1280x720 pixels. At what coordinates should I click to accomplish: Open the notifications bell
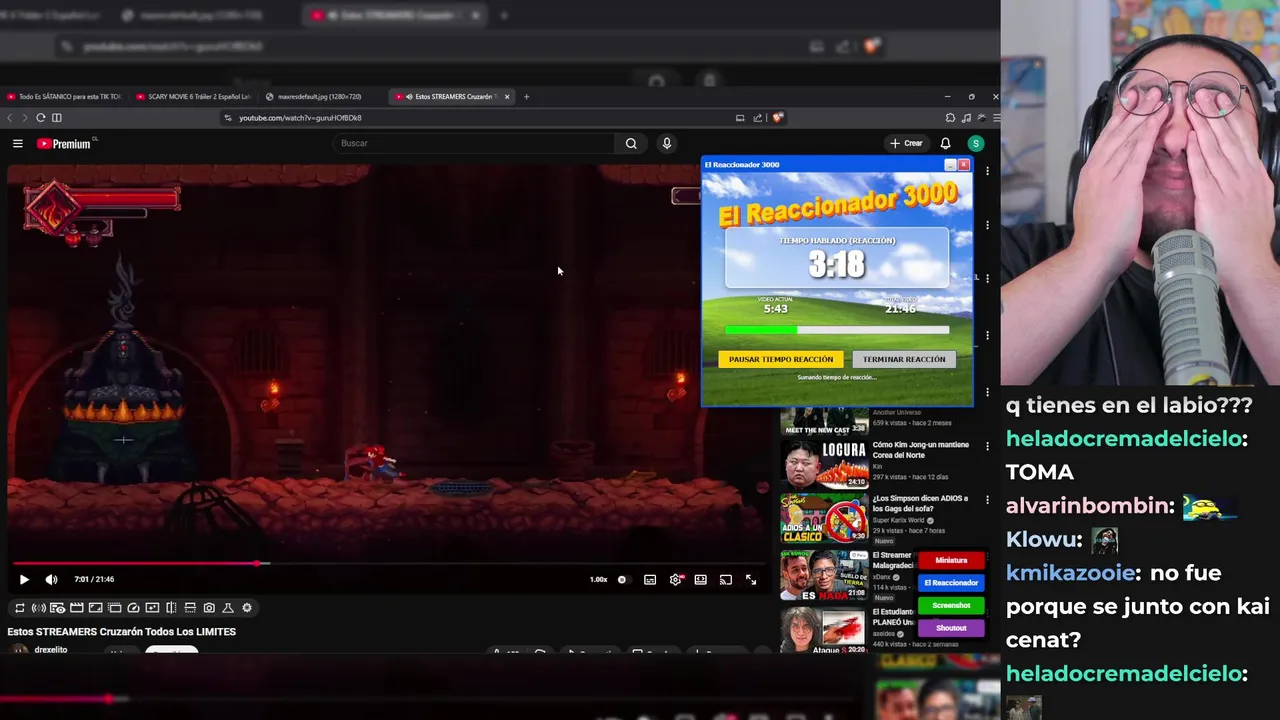[x=945, y=143]
